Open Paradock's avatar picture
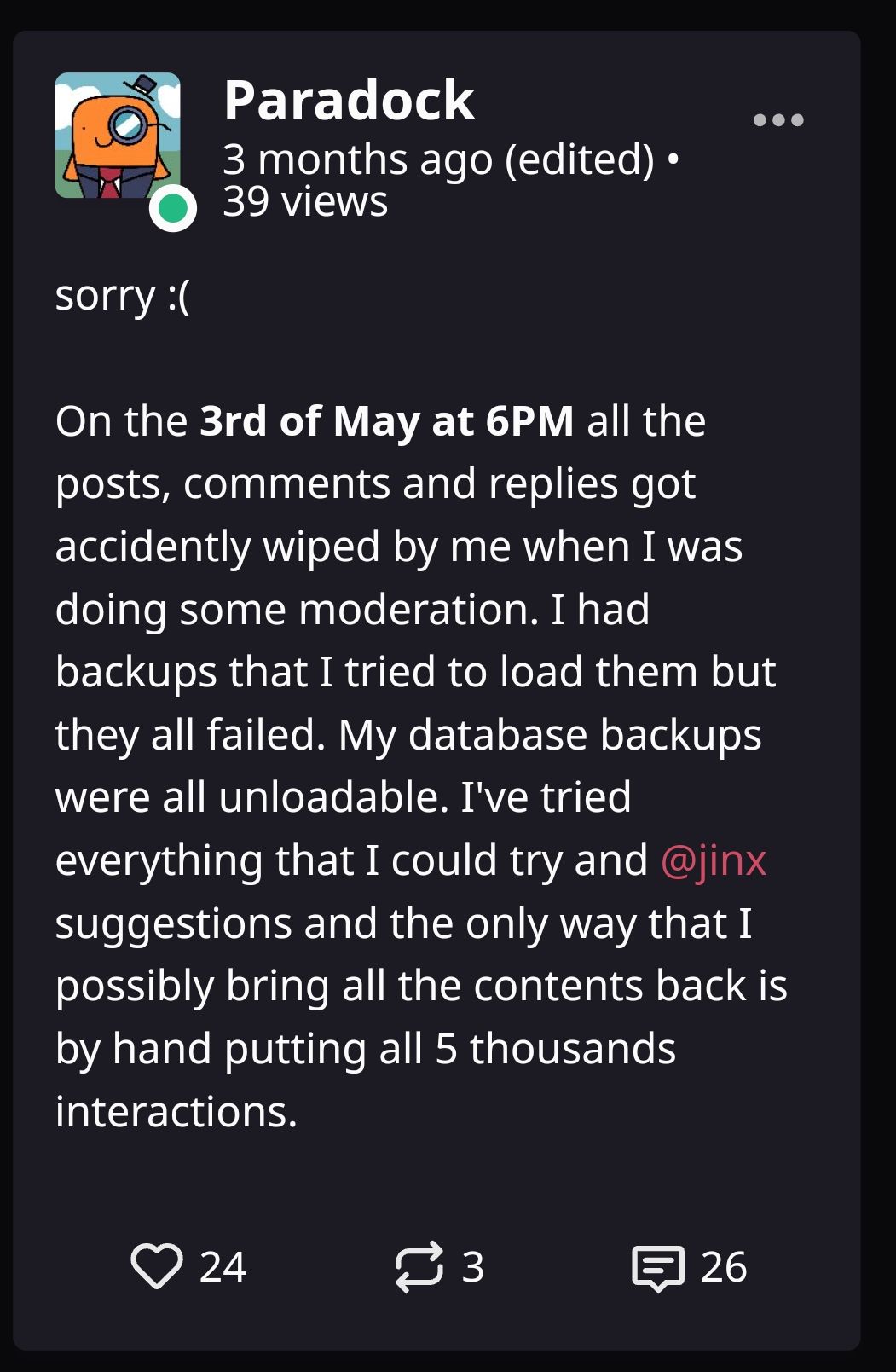Viewport: 896px width, 1372px height. (x=118, y=136)
